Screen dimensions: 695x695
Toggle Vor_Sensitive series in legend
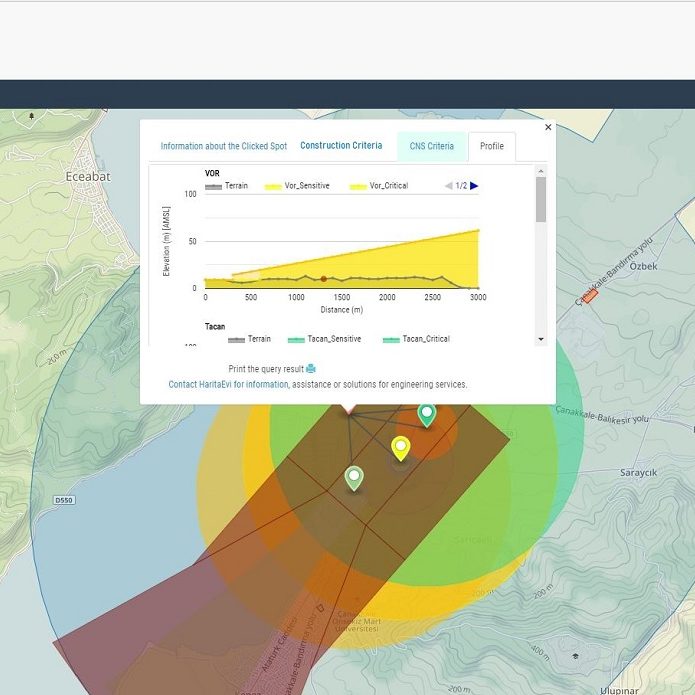pyautogui.click(x=297, y=186)
